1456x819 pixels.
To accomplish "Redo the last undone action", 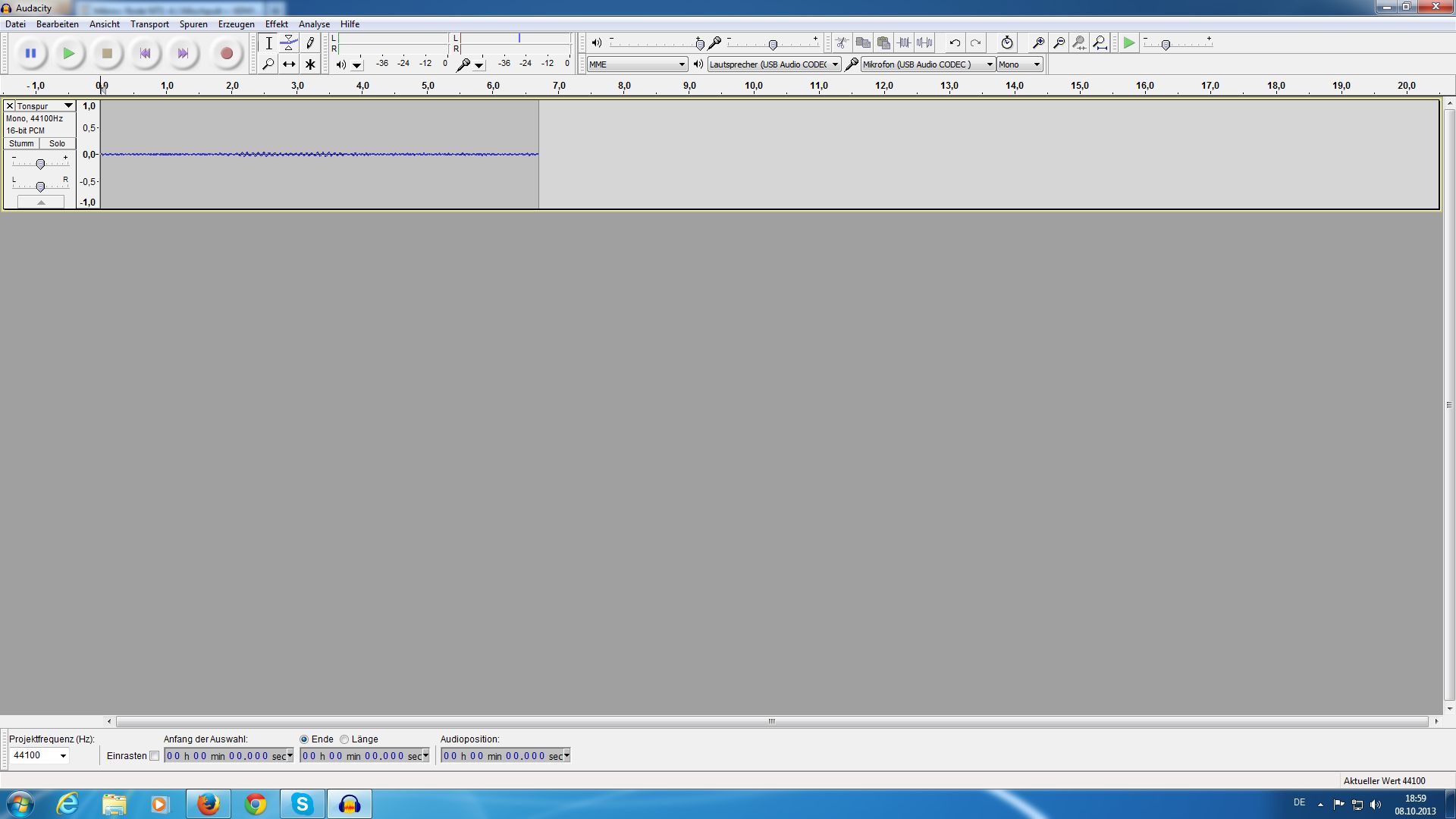I will (x=975, y=43).
